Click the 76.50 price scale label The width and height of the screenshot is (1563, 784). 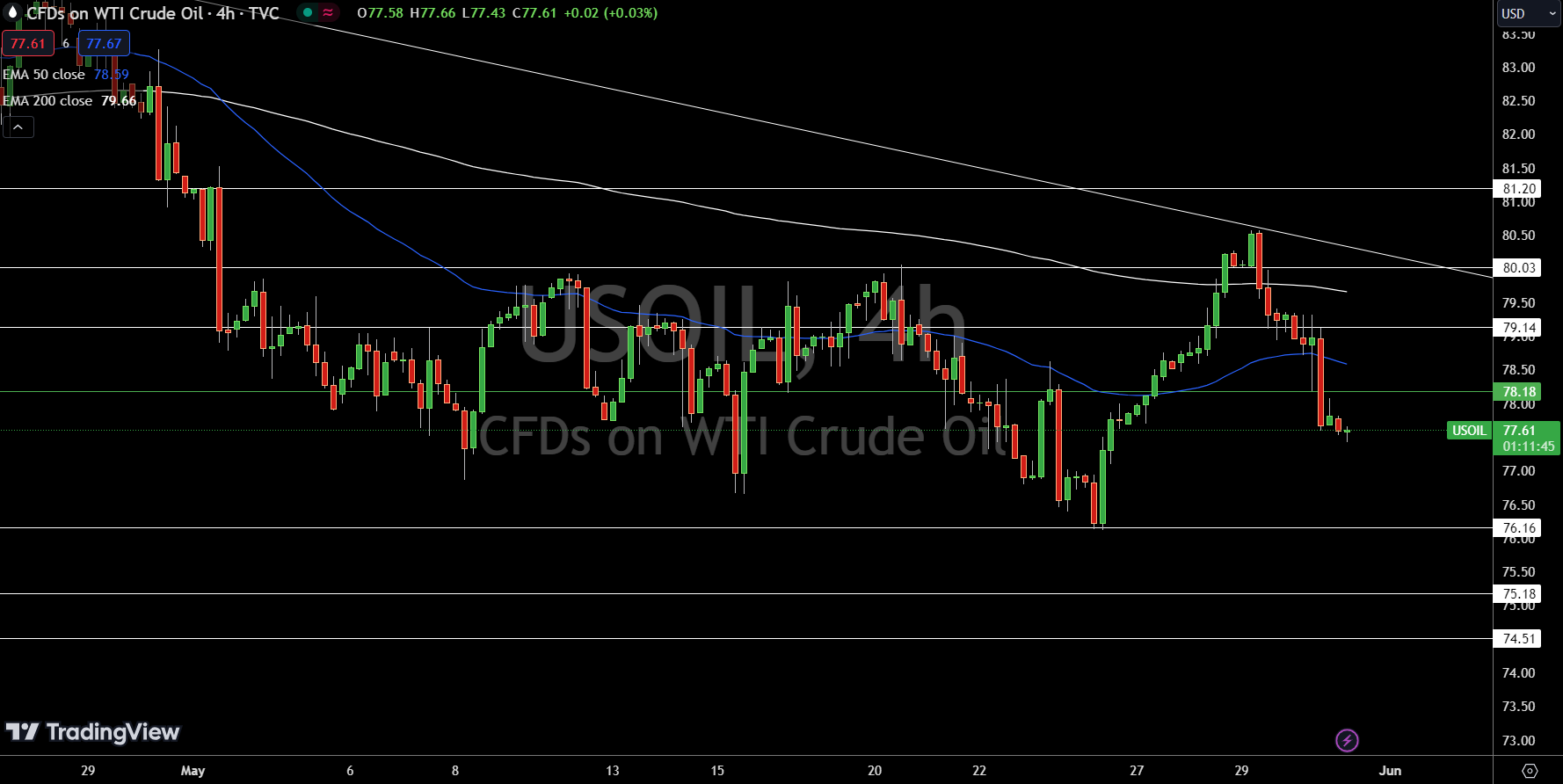[x=1518, y=505]
